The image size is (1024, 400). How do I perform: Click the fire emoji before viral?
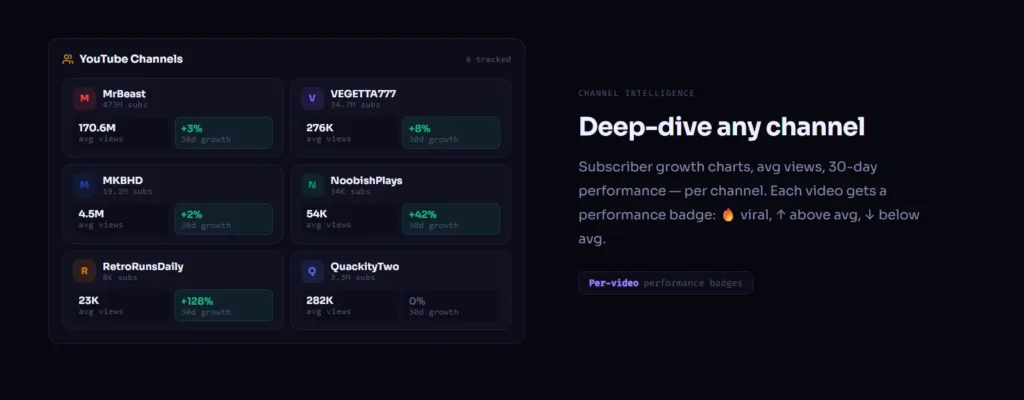[728, 215]
